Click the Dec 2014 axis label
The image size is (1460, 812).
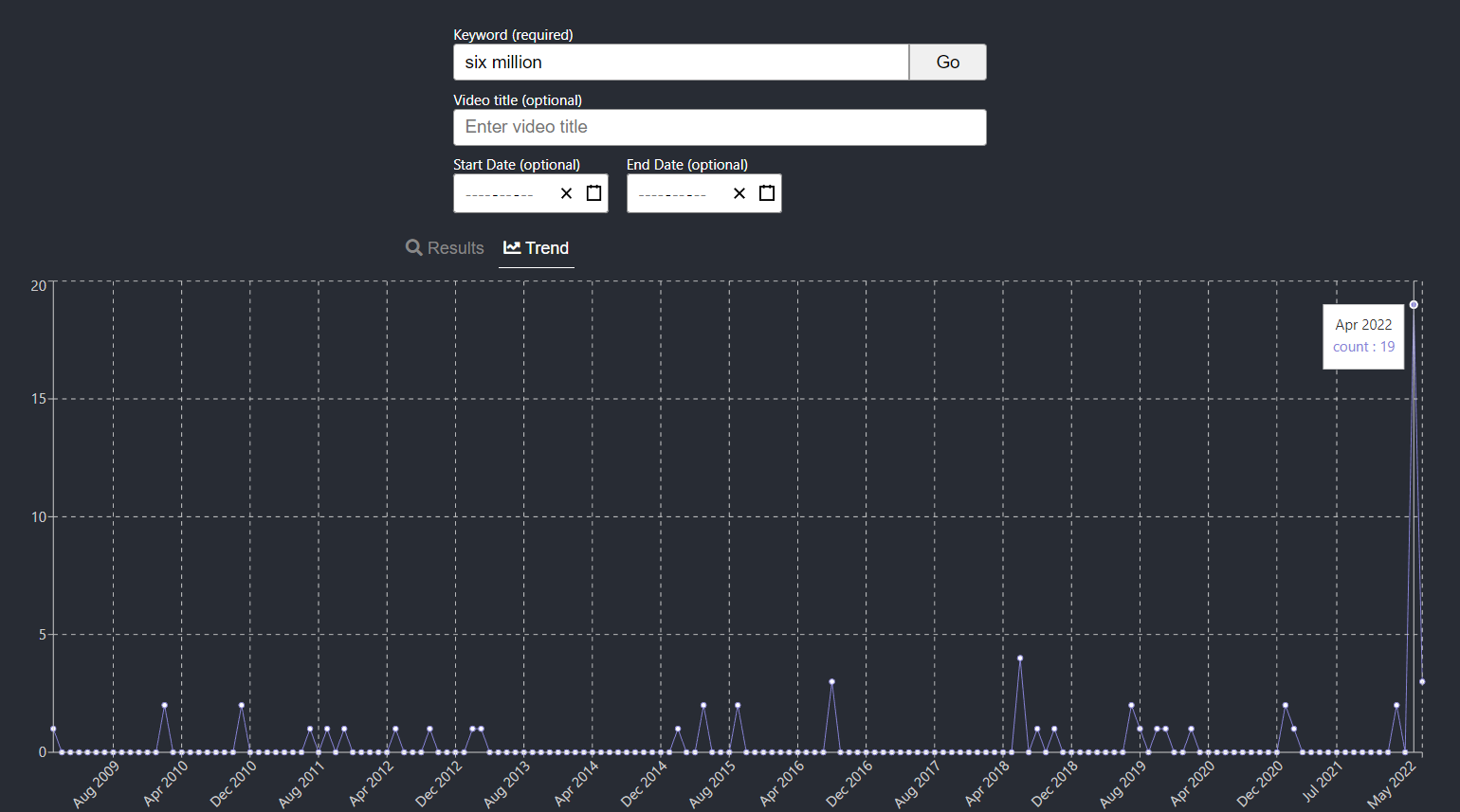tap(644, 785)
